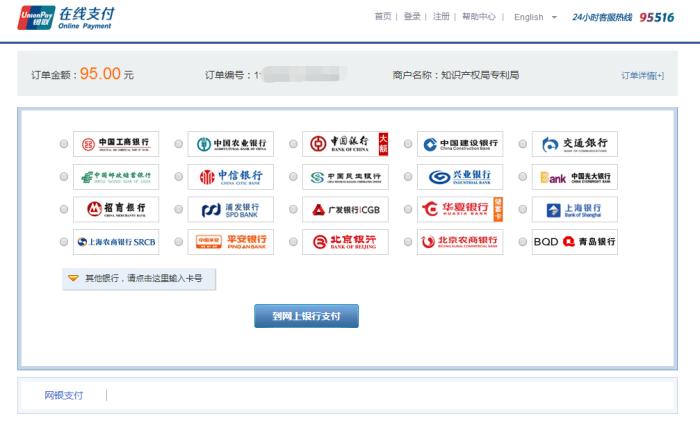The image size is (700, 421).
Task: Select the radio button for 中国光大银行
Action: click(523, 176)
